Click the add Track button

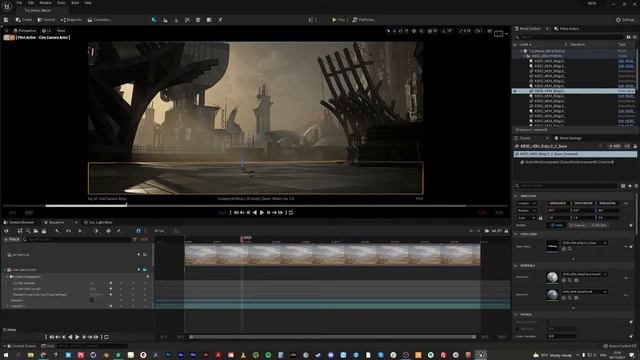(x=12, y=240)
